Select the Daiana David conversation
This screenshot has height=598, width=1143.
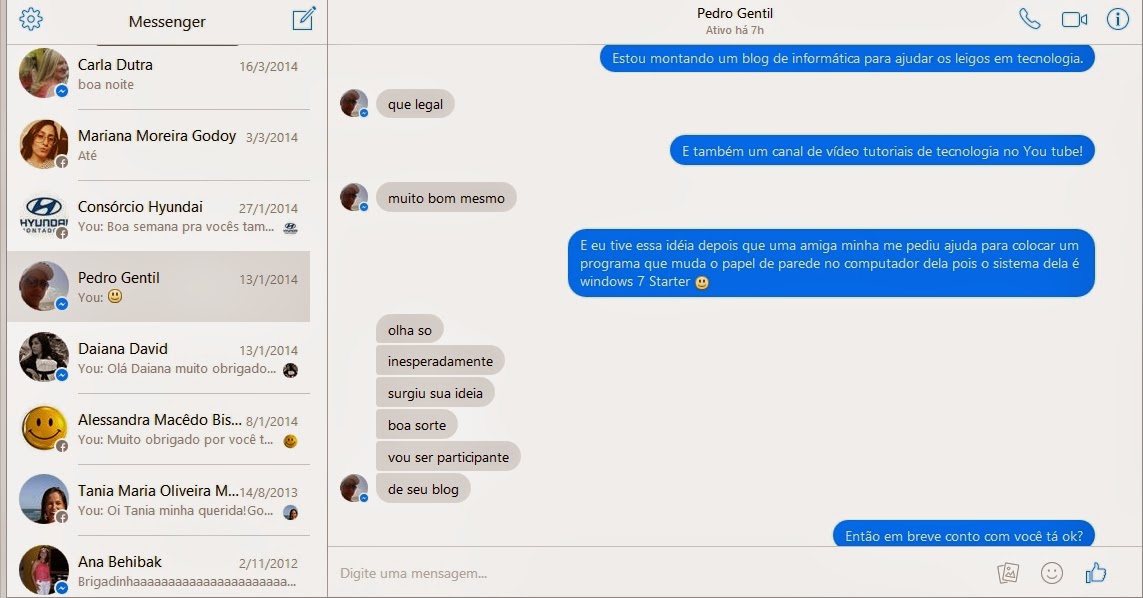158,358
